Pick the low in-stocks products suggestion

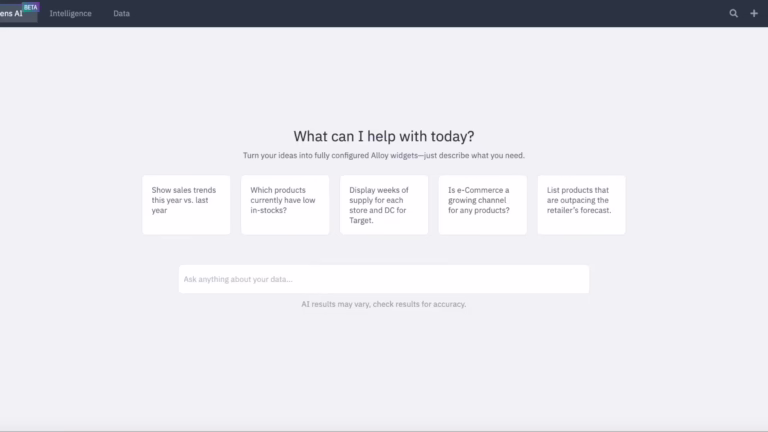pyautogui.click(x=285, y=204)
